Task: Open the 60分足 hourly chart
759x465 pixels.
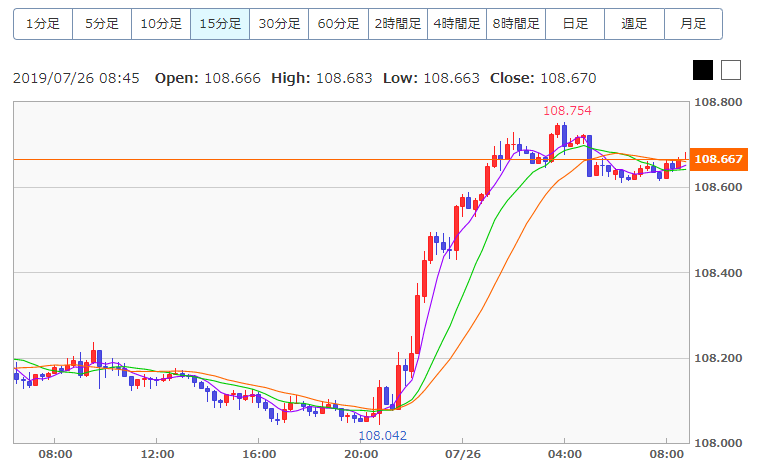Action: pyautogui.click(x=338, y=24)
